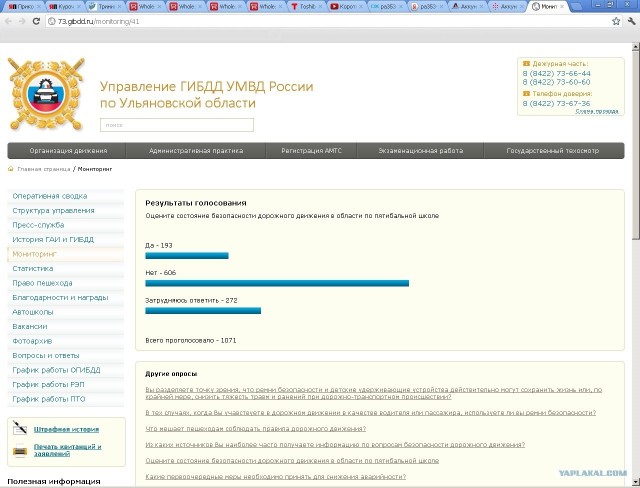Click the site search input field
The height and width of the screenshot is (488, 640).
(177, 125)
